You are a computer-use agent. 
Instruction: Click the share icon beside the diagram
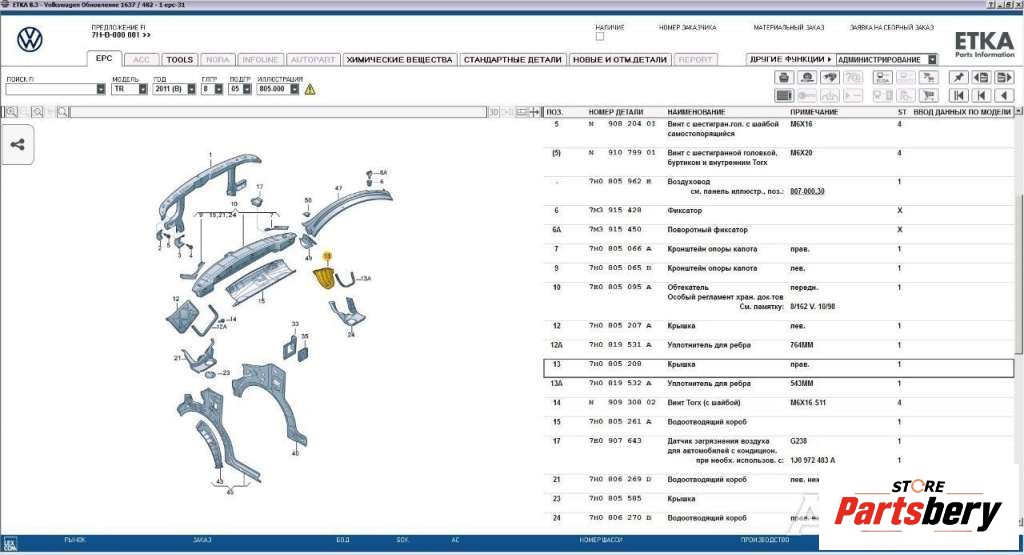[18, 145]
